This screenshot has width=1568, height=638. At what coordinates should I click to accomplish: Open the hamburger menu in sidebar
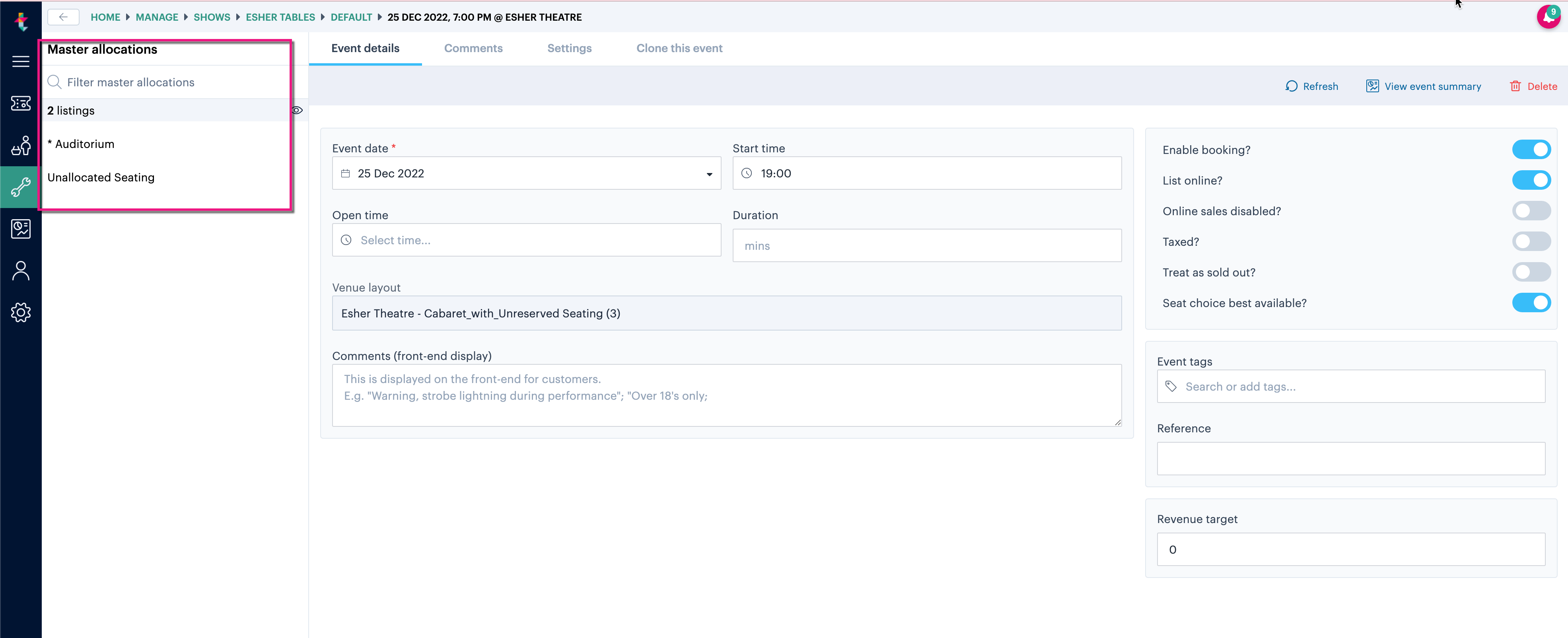[21, 62]
